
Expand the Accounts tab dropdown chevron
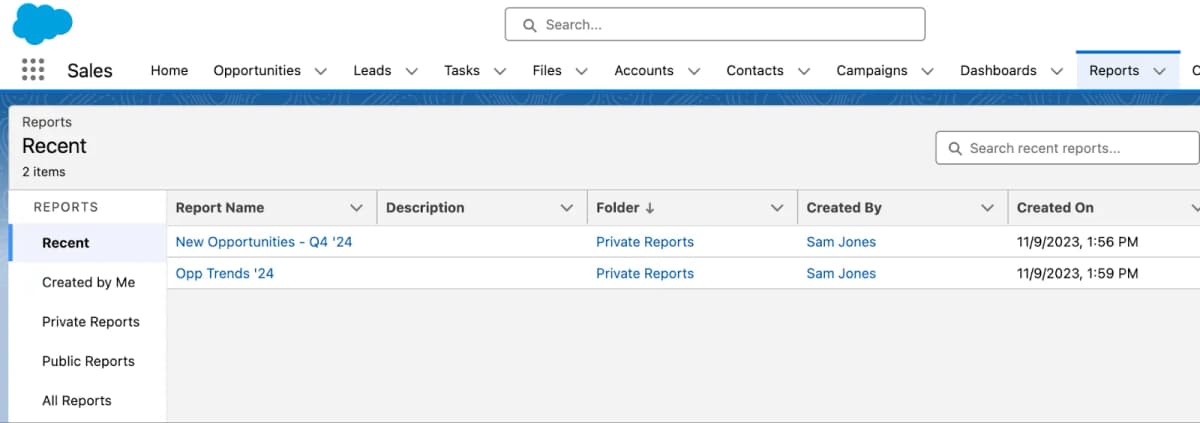tap(694, 71)
